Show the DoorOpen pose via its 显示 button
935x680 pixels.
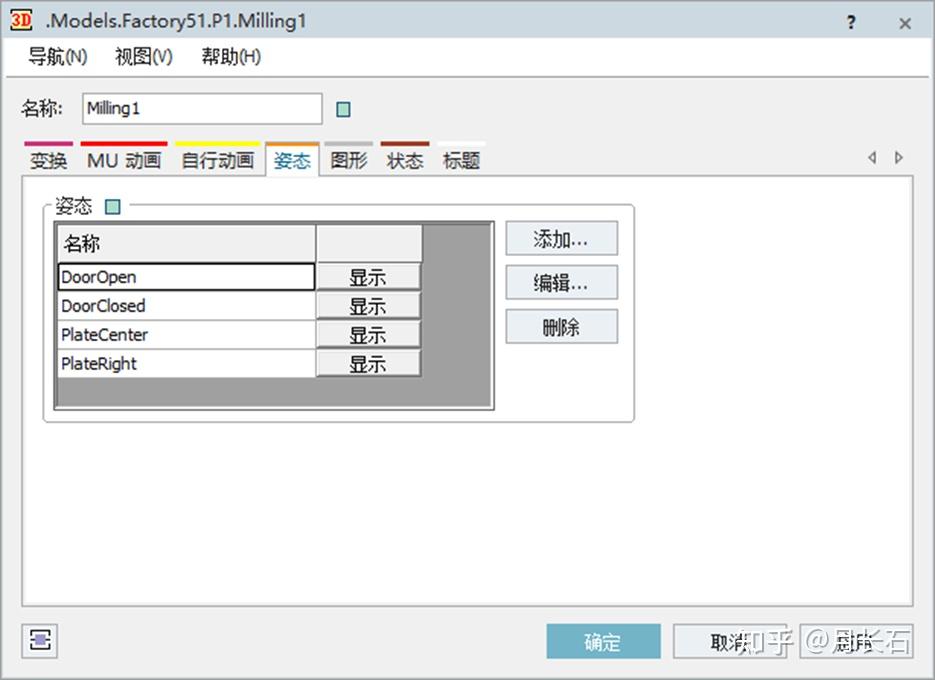(x=368, y=276)
